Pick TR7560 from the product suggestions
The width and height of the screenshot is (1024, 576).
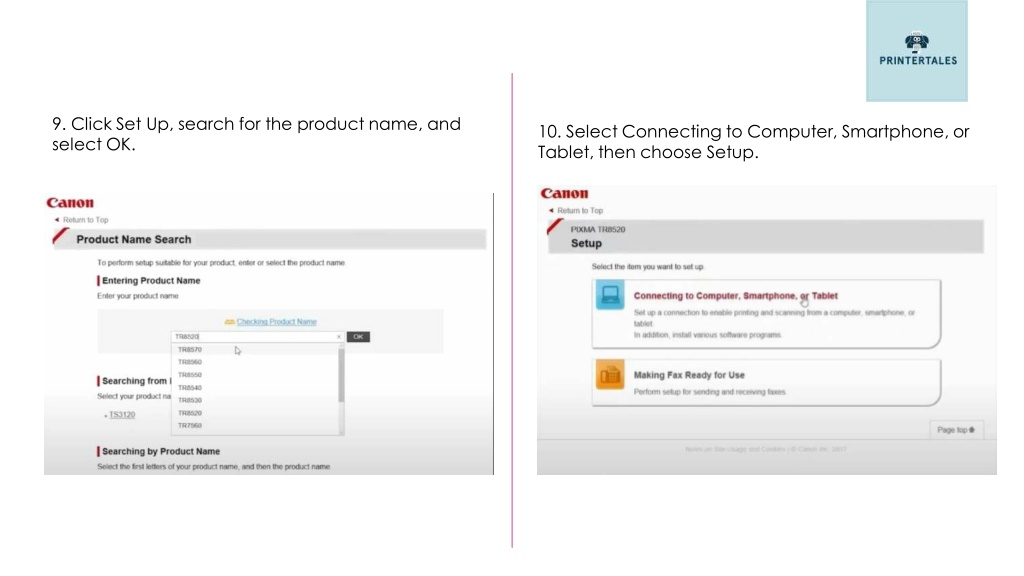coord(190,425)
